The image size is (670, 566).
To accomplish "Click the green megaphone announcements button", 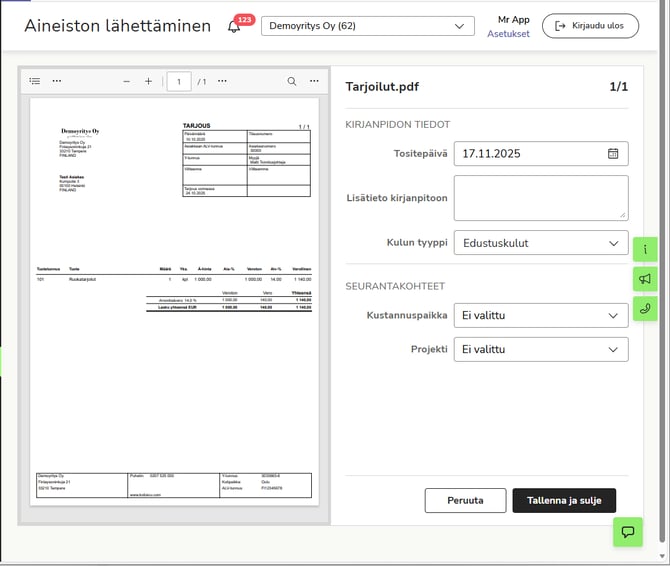I will 646,279.
